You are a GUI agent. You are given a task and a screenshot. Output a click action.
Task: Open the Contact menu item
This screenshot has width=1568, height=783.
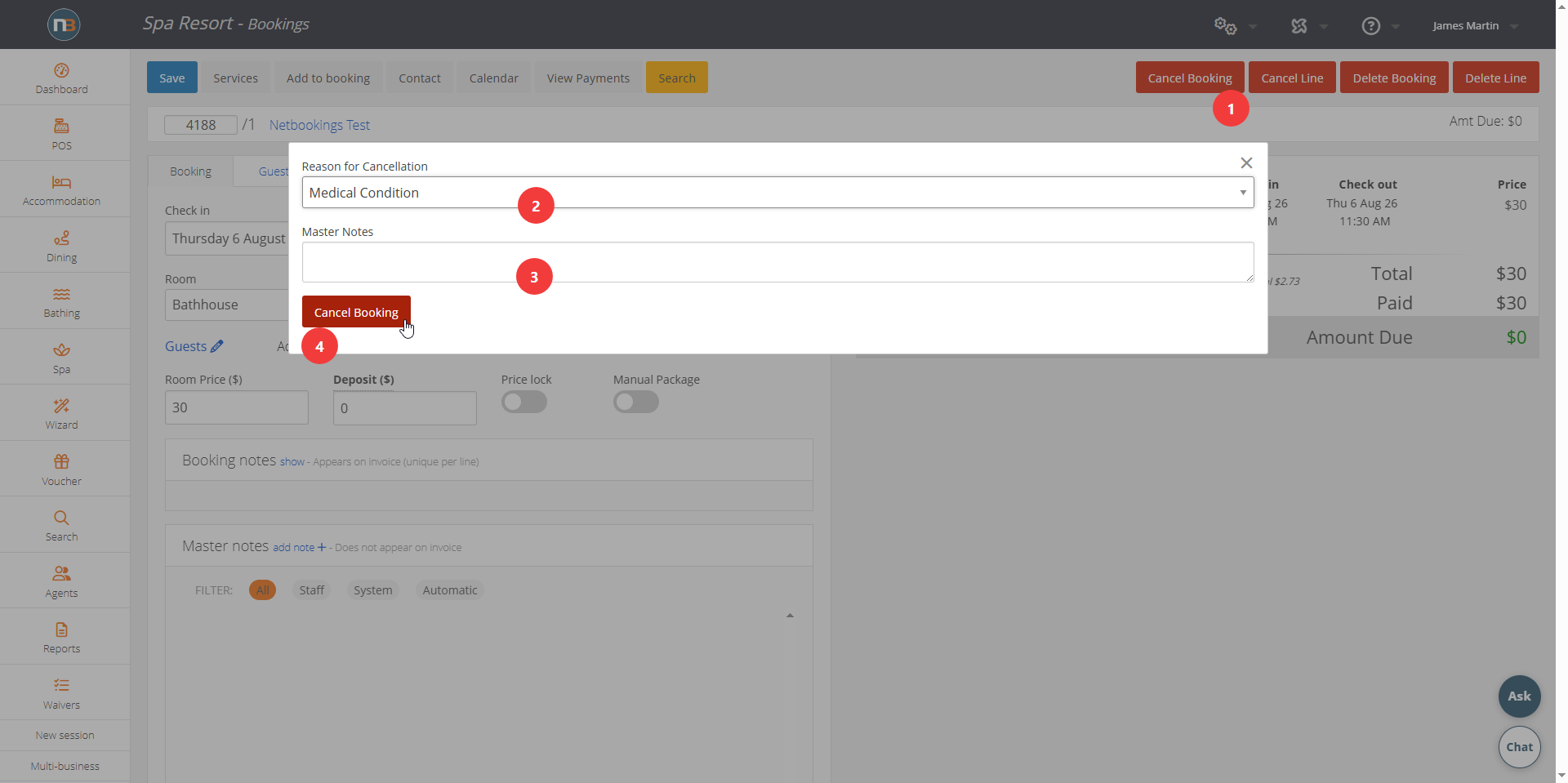(x=420, y=78)
